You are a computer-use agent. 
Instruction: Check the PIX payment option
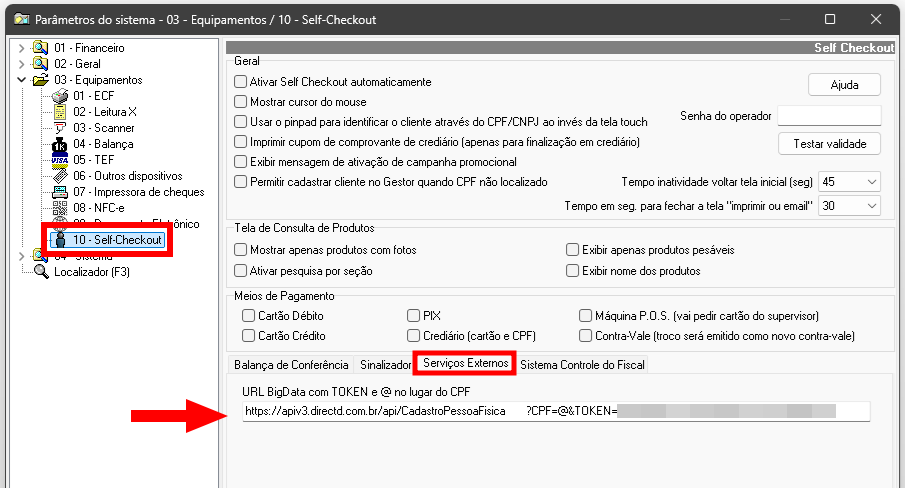tap(413, 316)
